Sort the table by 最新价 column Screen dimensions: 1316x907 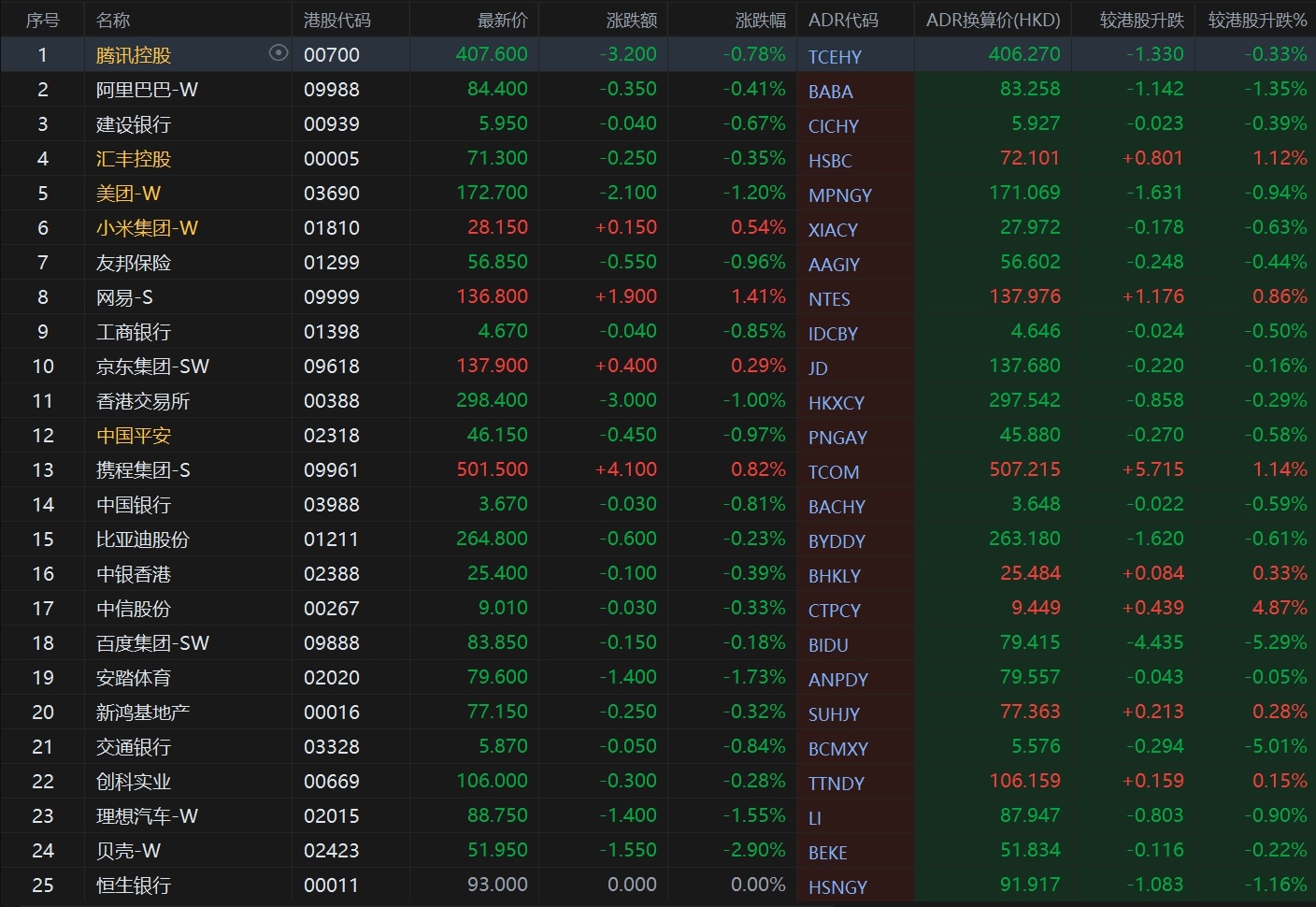click(x=502, y=20)
